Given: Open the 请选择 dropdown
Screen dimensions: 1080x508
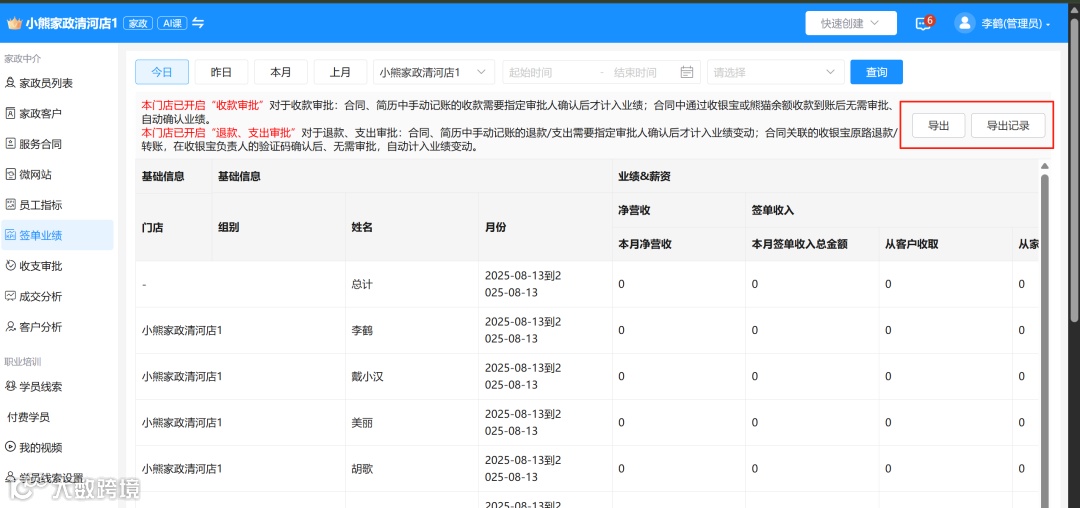Looking at the screenshot, I should (x=776, y=72).
